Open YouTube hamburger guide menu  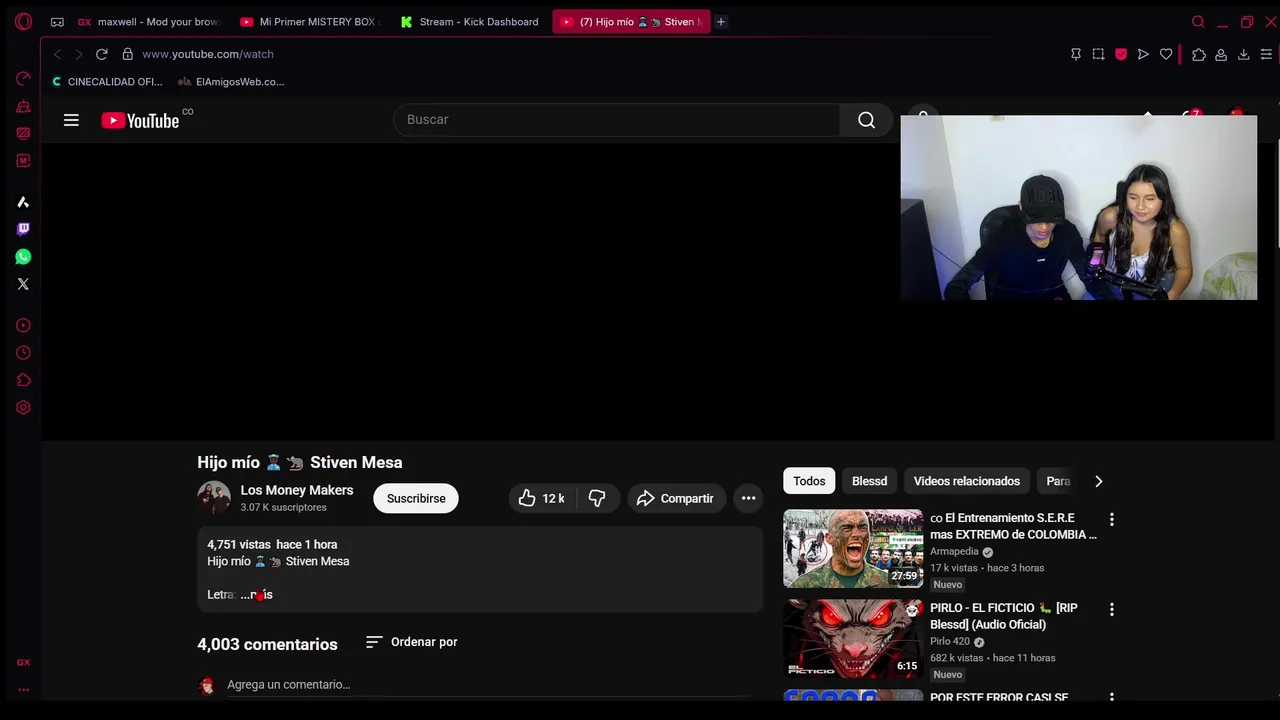pyautogui.click(x=71, y=120)
